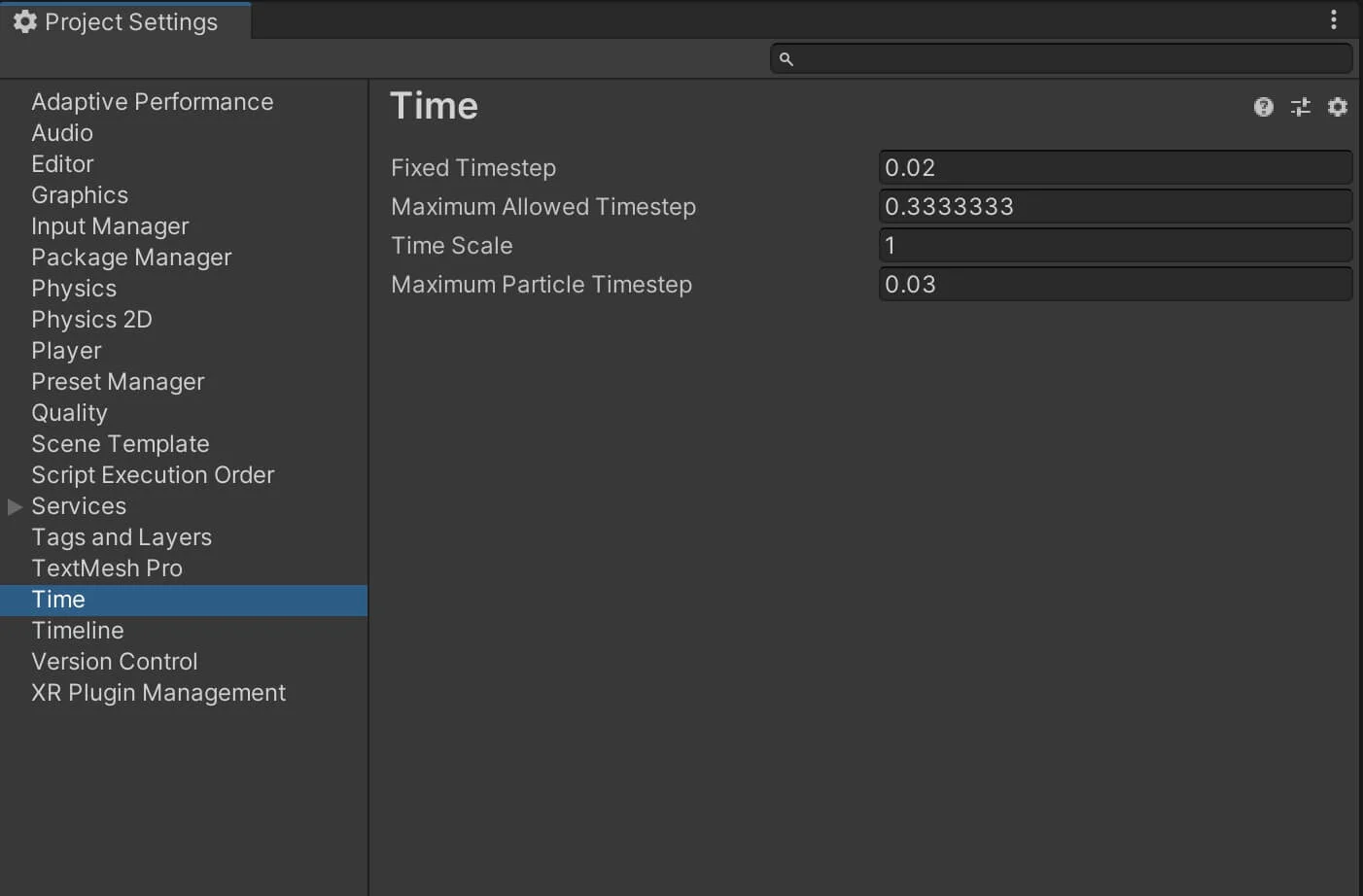Click the preset selector sliders icon

tap(1300, 107)
